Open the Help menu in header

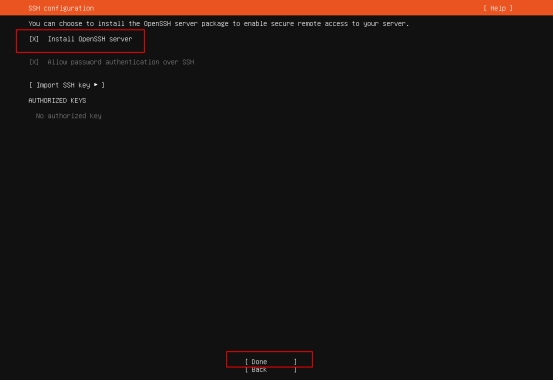point(498,8)
